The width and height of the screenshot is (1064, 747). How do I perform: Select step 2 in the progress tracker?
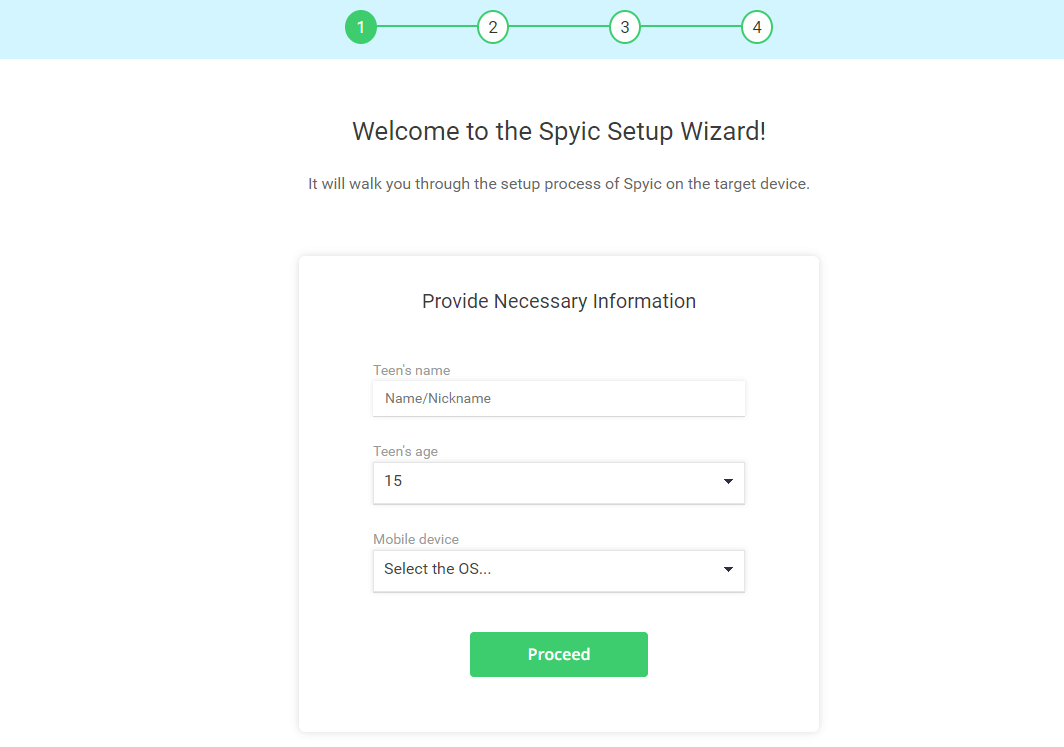pyautogui.click(x=493, y=27)
